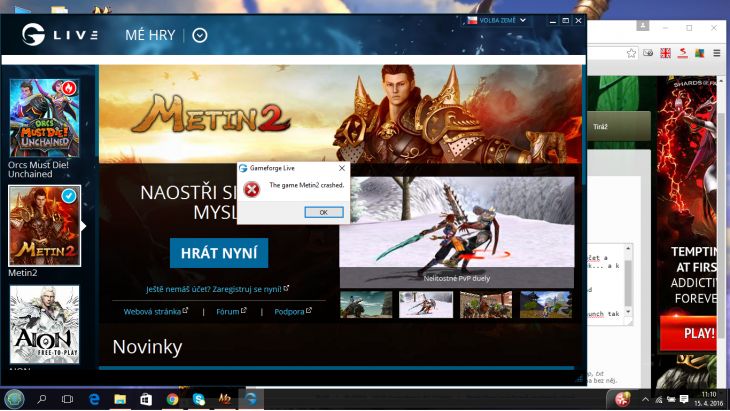Open the Zaregistruj se nyní registration link

(x=217, y=289)
